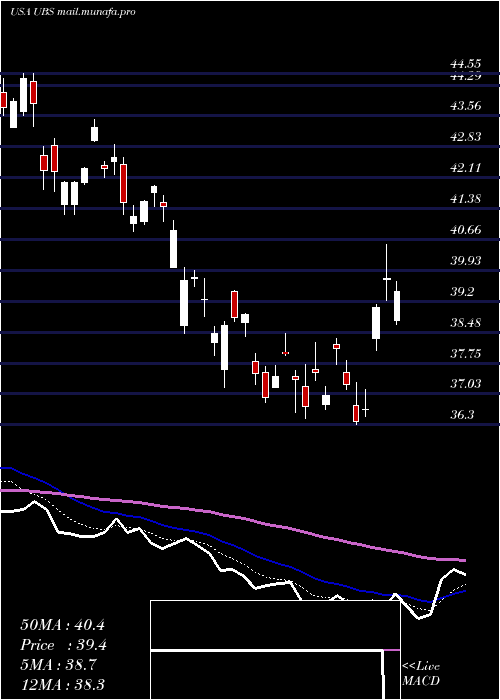Click the 41.38 price level label

coord(466,199)
